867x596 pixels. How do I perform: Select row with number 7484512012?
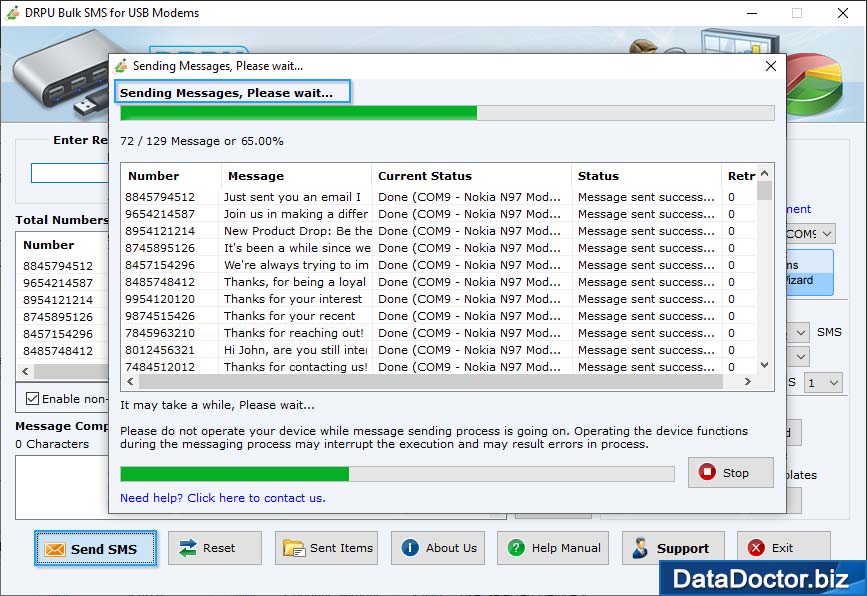tap(440, 367)
